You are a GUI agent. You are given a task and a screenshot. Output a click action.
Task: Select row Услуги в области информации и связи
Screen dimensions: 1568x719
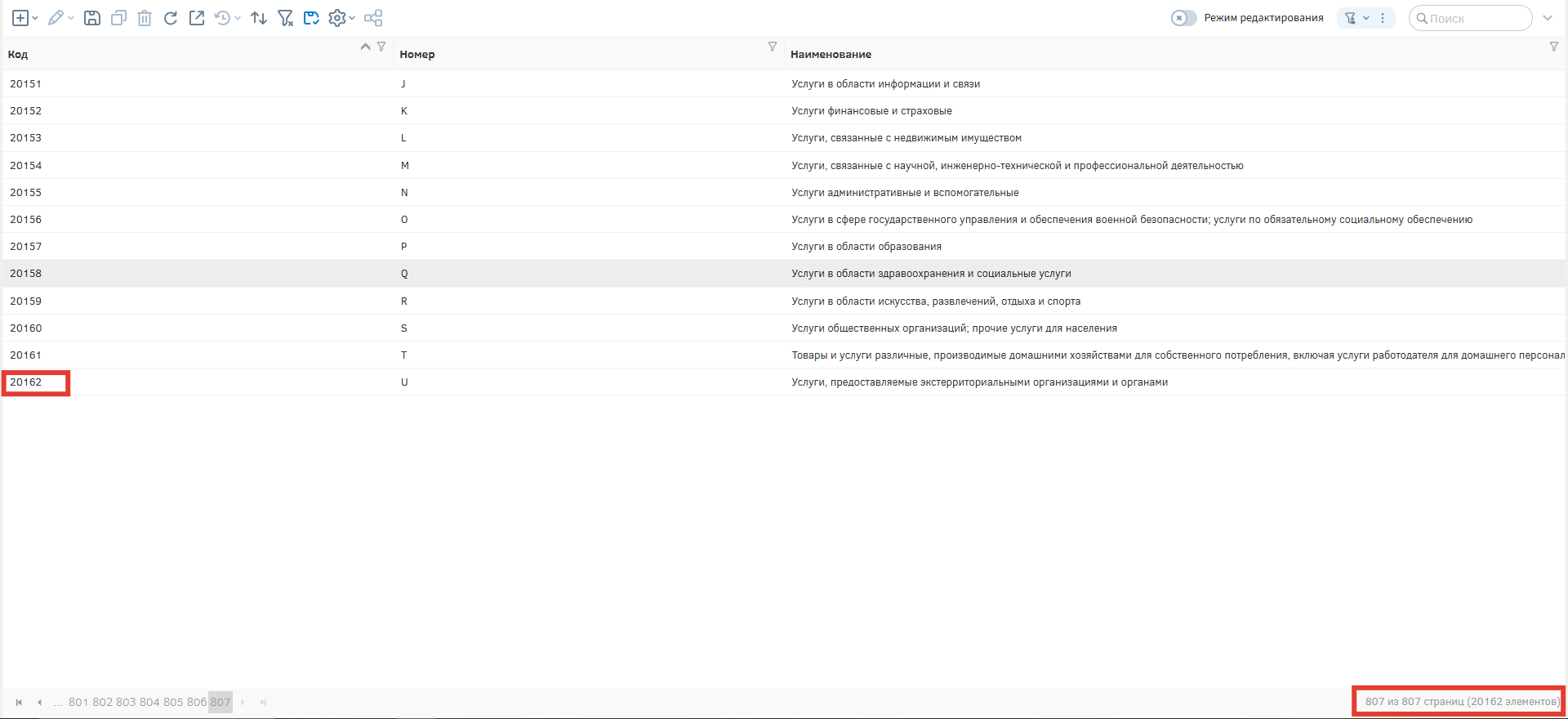pos(784,84)
